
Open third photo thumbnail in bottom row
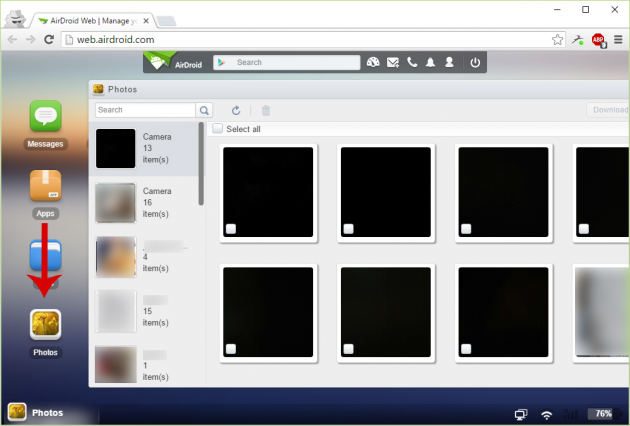pyautogui.click(x=503, y=313)
